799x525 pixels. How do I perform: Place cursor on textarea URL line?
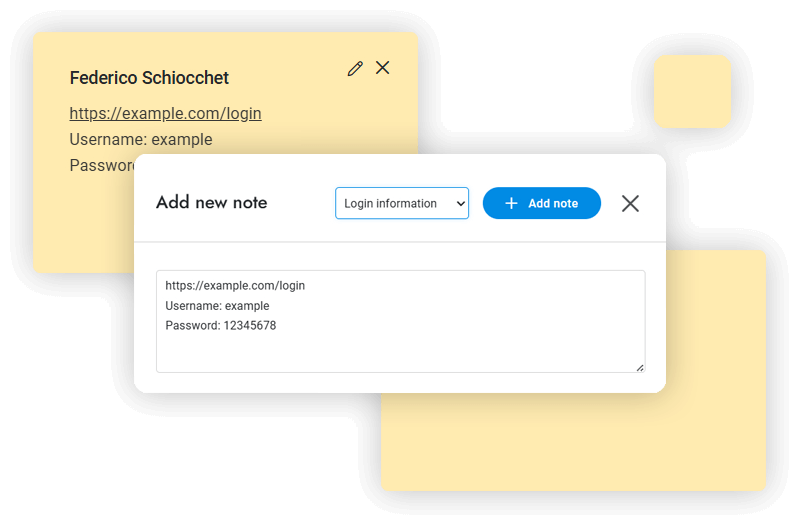(x=235, y=286)
